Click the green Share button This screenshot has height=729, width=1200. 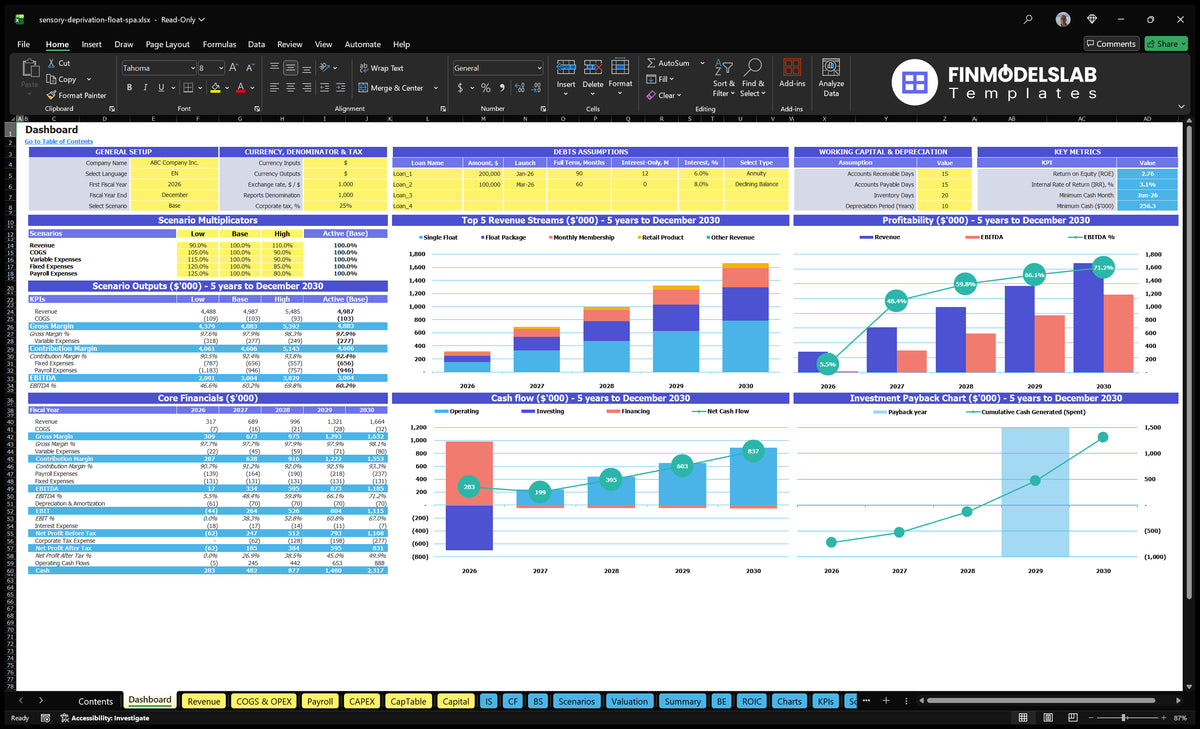point(1166,43)
